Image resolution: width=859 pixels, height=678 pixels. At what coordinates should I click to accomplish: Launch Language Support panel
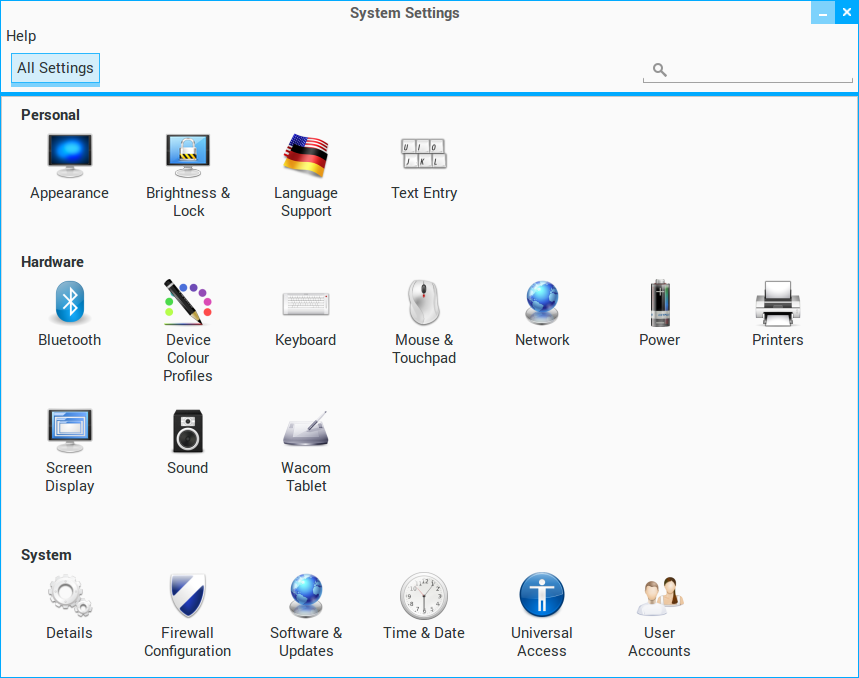tap(306, 156)
